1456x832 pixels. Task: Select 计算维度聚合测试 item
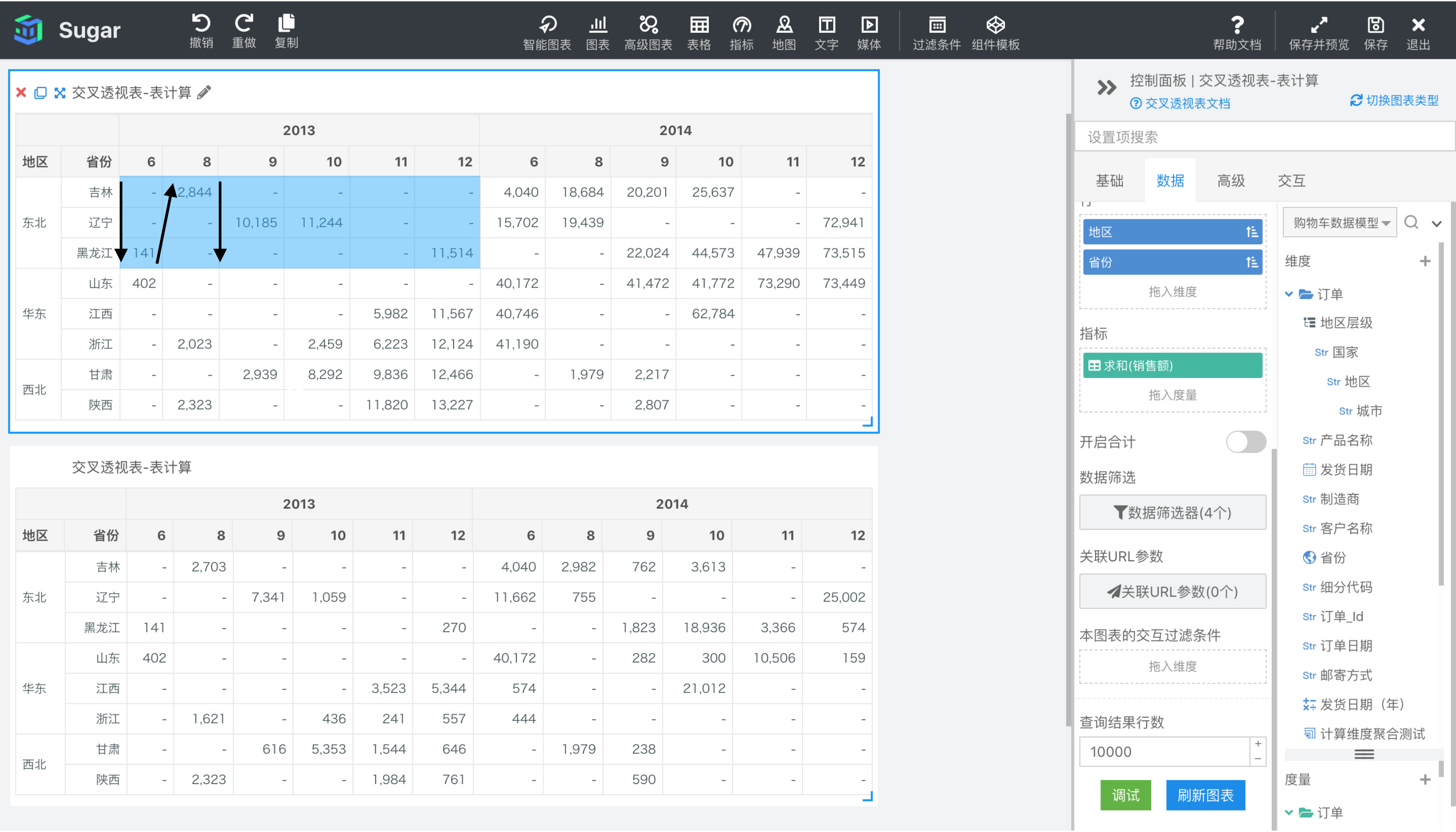pos(1364,734)
